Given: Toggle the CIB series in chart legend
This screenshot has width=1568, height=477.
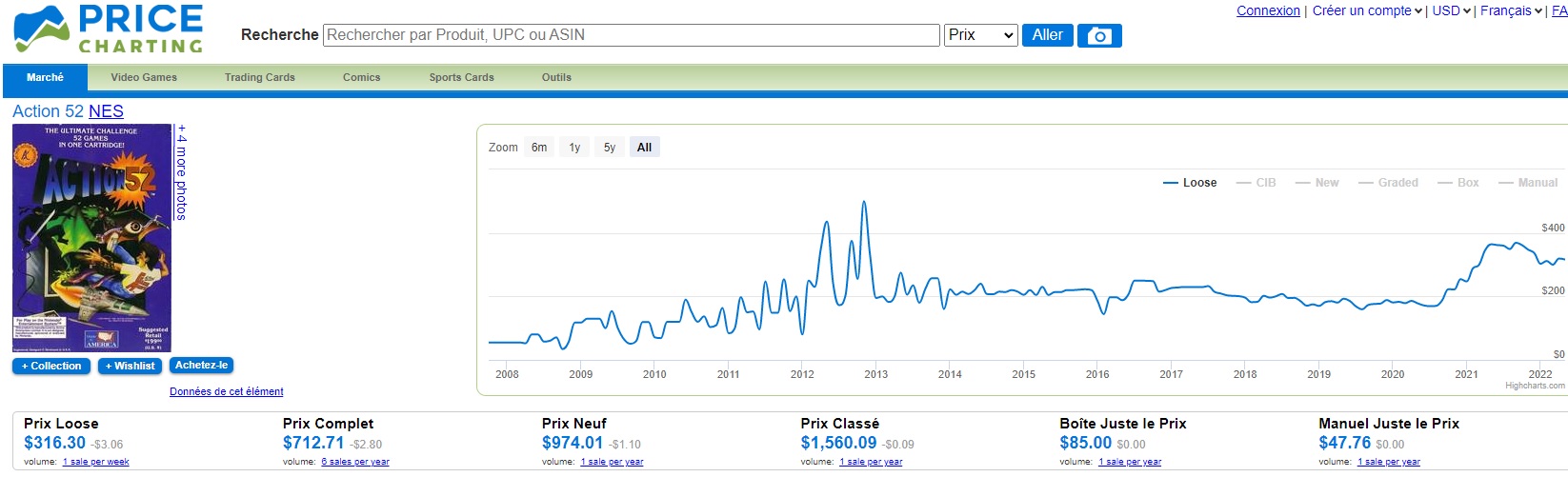Looking at the screenshot, I should (x=1256, y=183).
